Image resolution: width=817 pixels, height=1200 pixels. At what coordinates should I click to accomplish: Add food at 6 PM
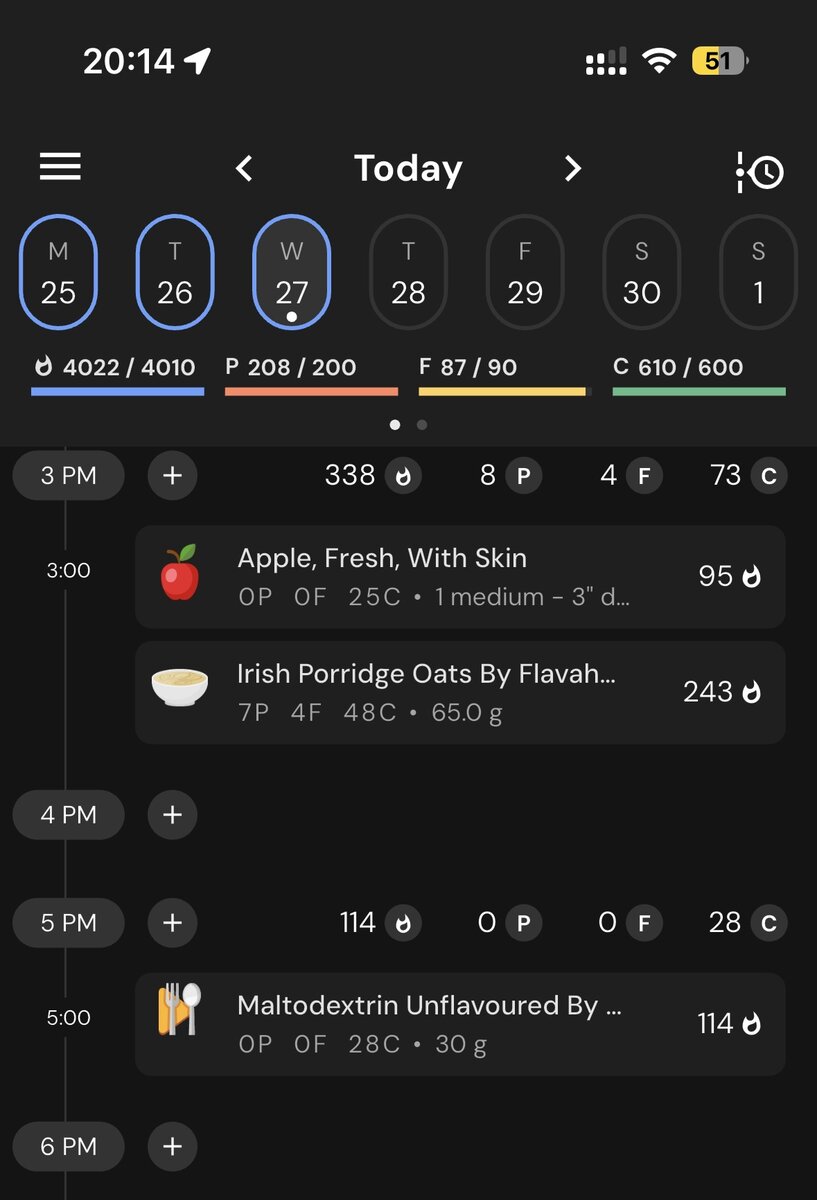click(173, 1146)
